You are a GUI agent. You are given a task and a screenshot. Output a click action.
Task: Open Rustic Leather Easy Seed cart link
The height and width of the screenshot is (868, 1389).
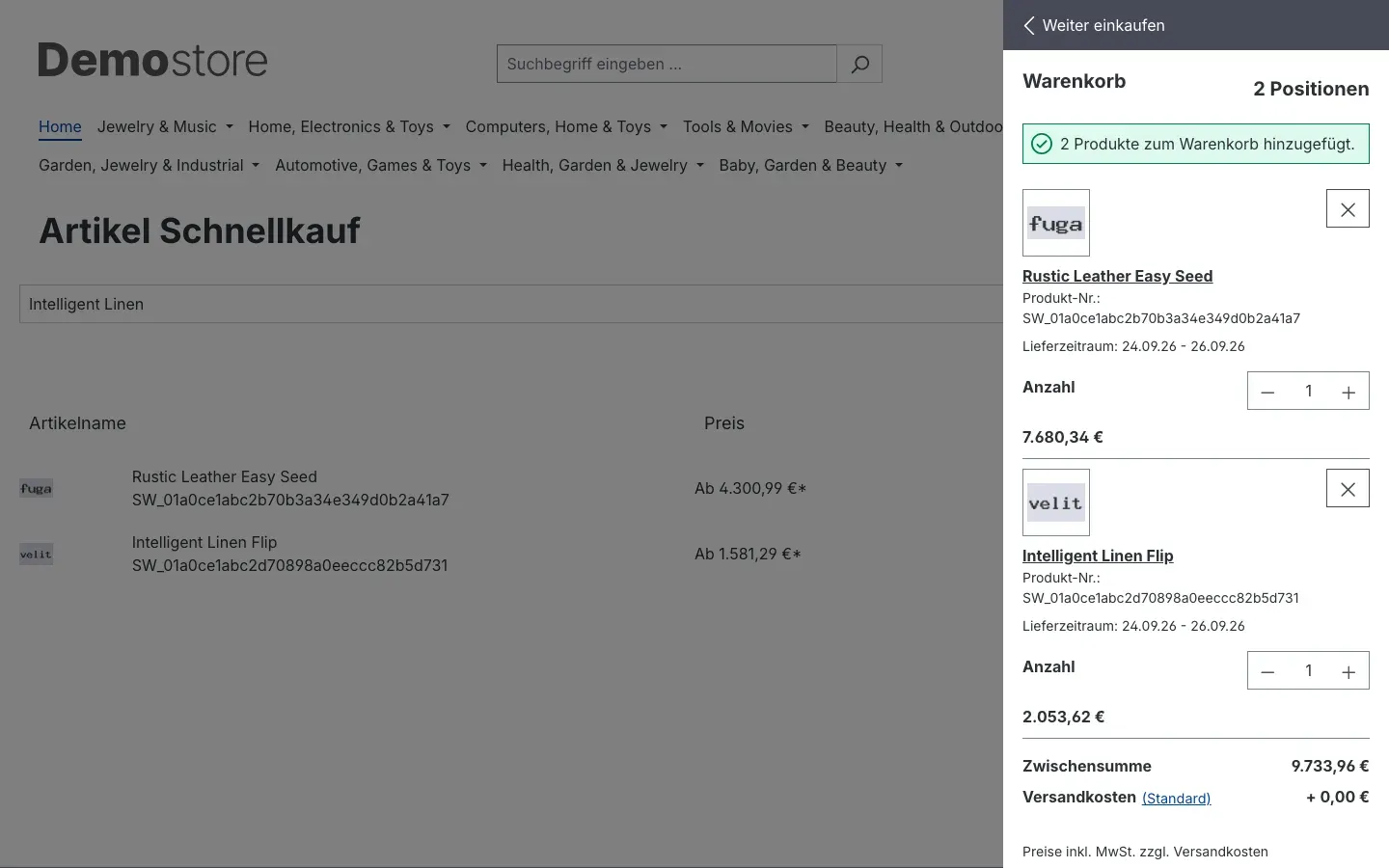(1117, 276)
